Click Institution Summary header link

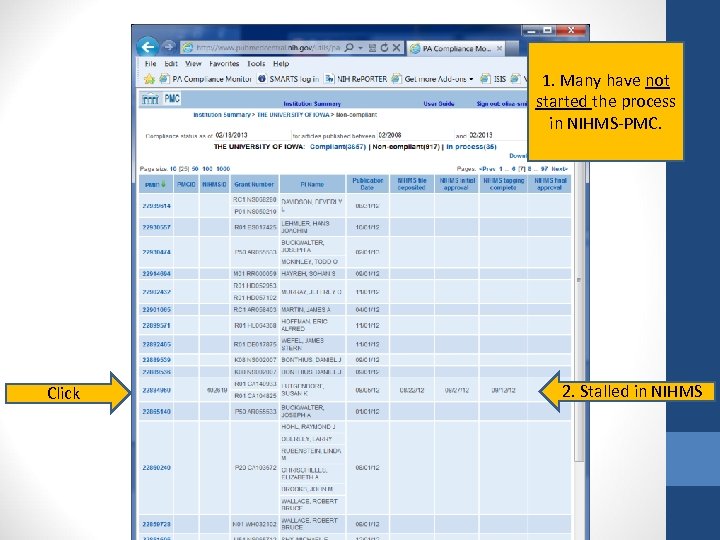pos(312,104)
